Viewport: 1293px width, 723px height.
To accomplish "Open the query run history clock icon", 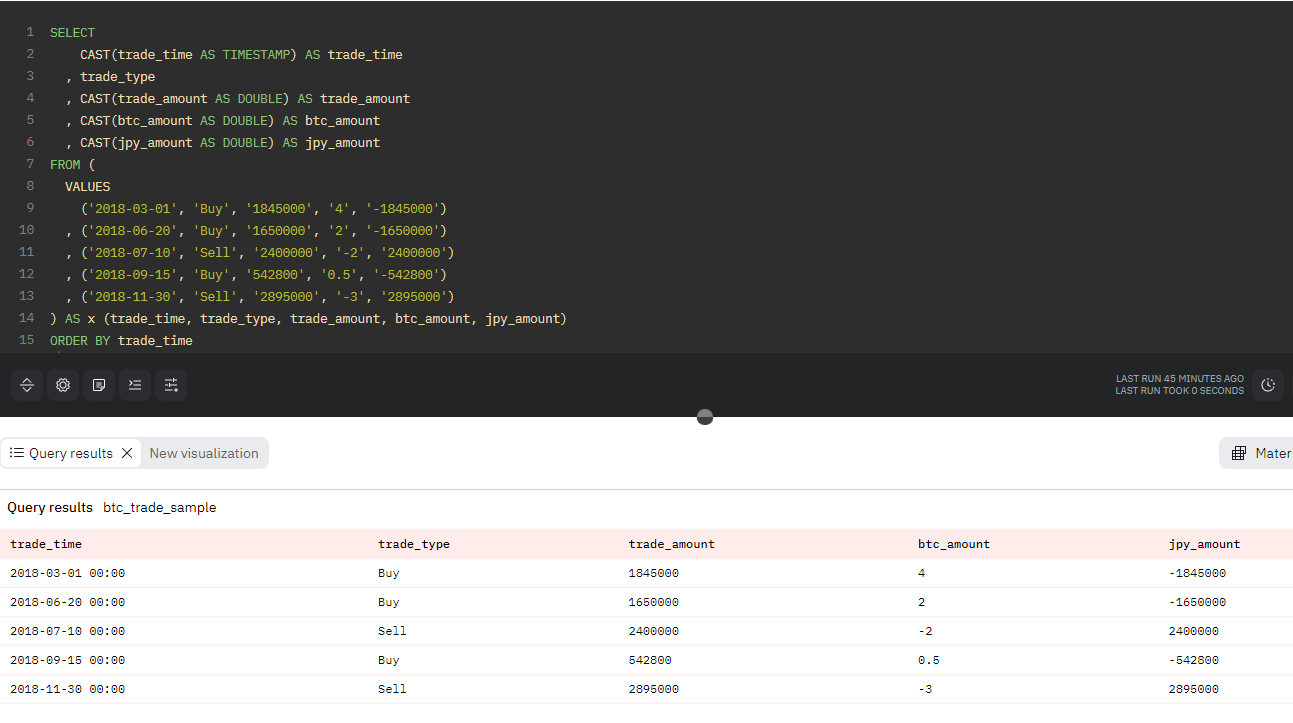I will pos(1268,385).
